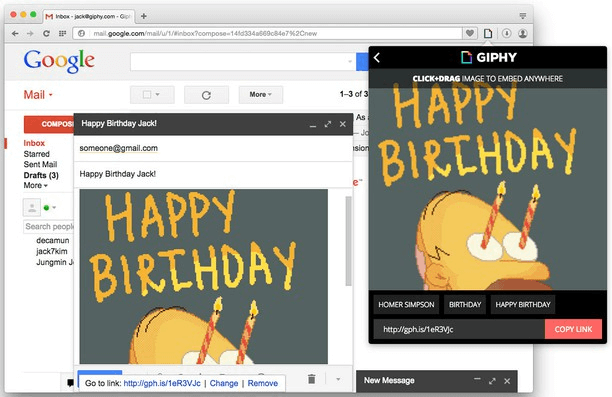
Task: Discard draft with the trash icon
Action: point(311,379)
